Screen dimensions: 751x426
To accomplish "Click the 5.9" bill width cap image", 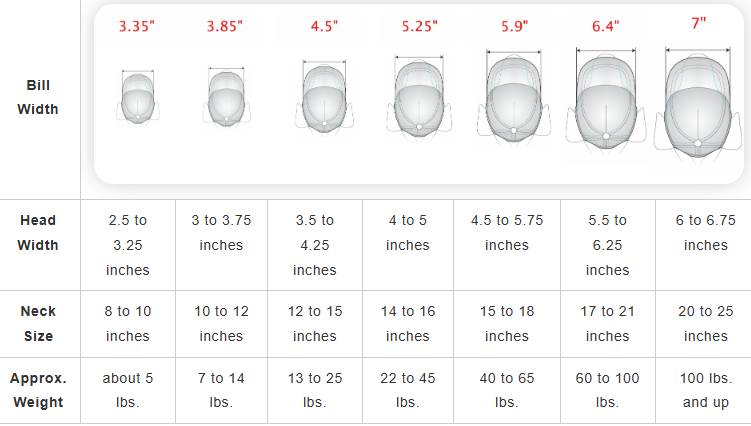I will (x=513, y=97).
